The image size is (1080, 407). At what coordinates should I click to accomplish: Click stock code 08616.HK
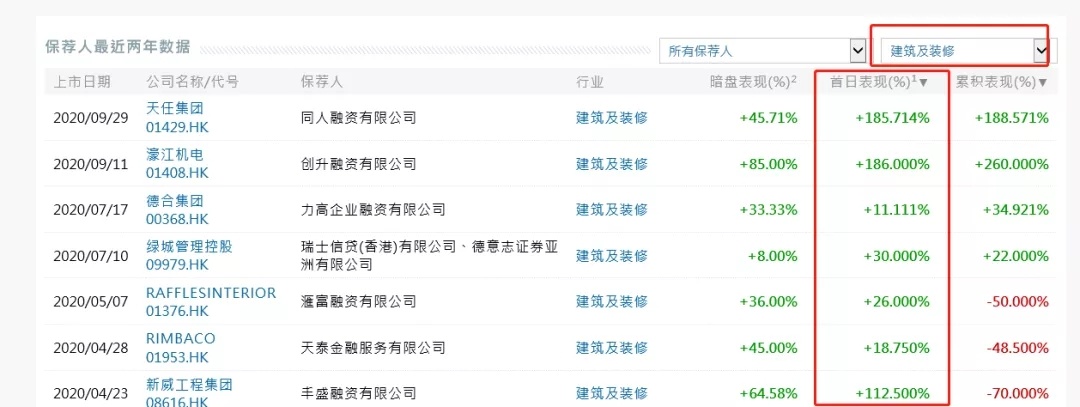click(177, 401)
